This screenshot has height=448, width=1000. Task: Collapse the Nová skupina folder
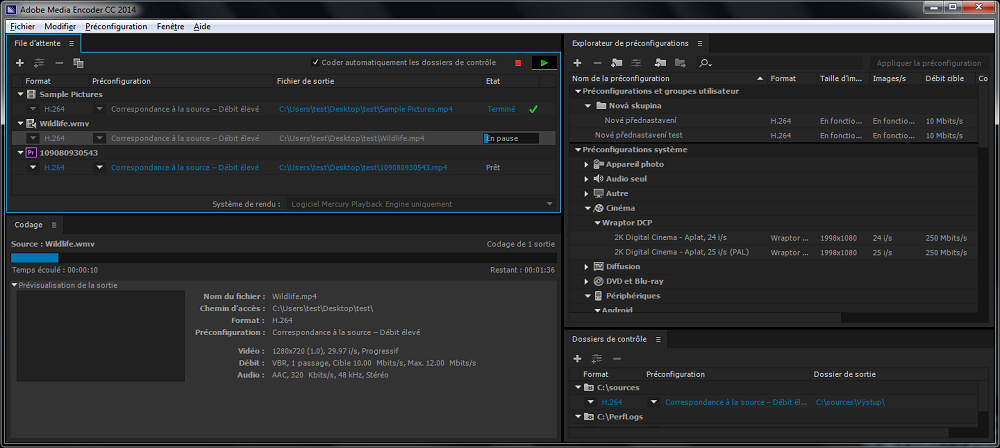[x=588, y=106]
